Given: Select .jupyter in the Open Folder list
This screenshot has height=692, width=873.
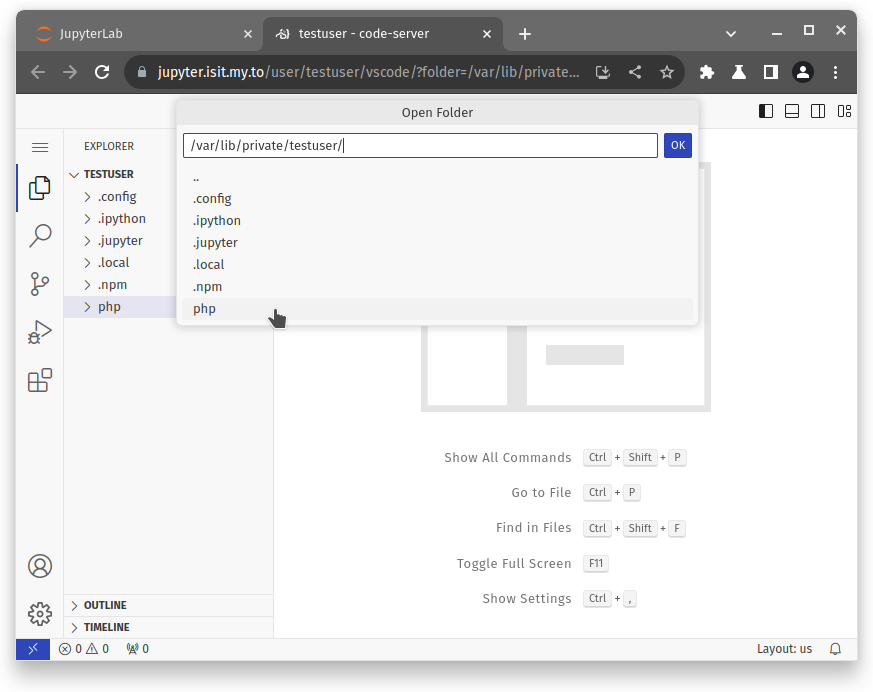Looking at the screenshot, I should point(215,243).
